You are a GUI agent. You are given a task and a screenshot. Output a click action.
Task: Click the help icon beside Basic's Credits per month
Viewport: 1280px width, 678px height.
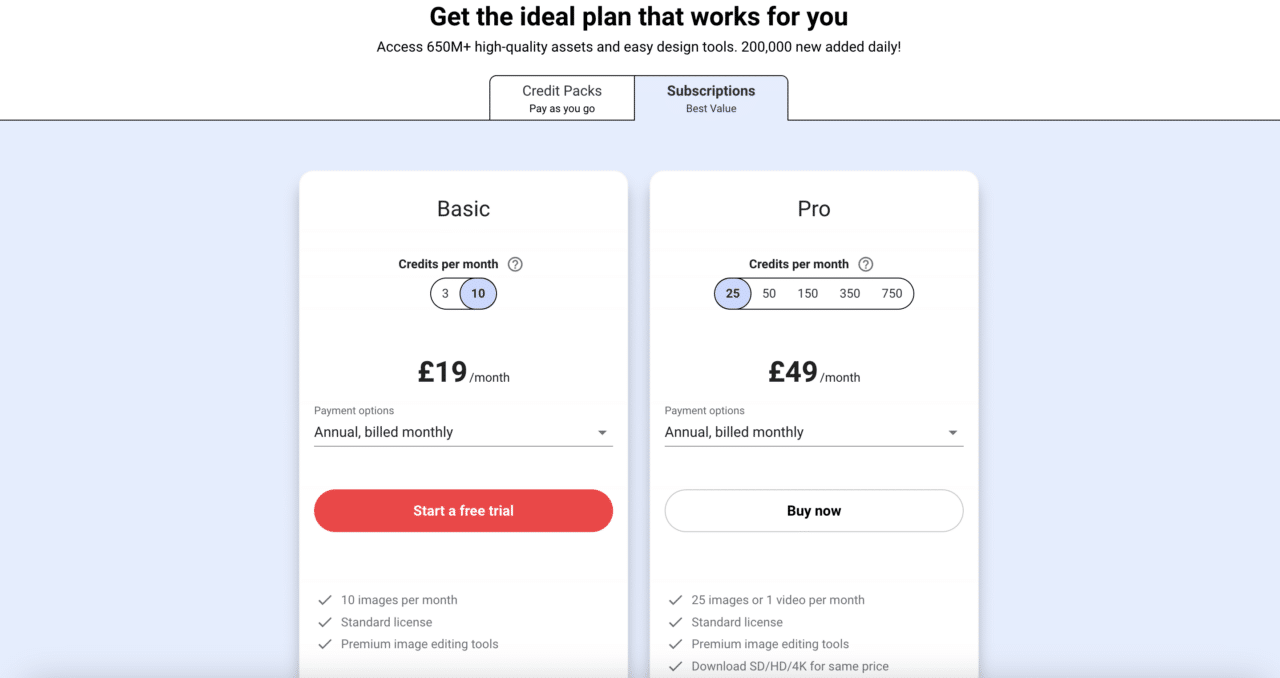515,264
